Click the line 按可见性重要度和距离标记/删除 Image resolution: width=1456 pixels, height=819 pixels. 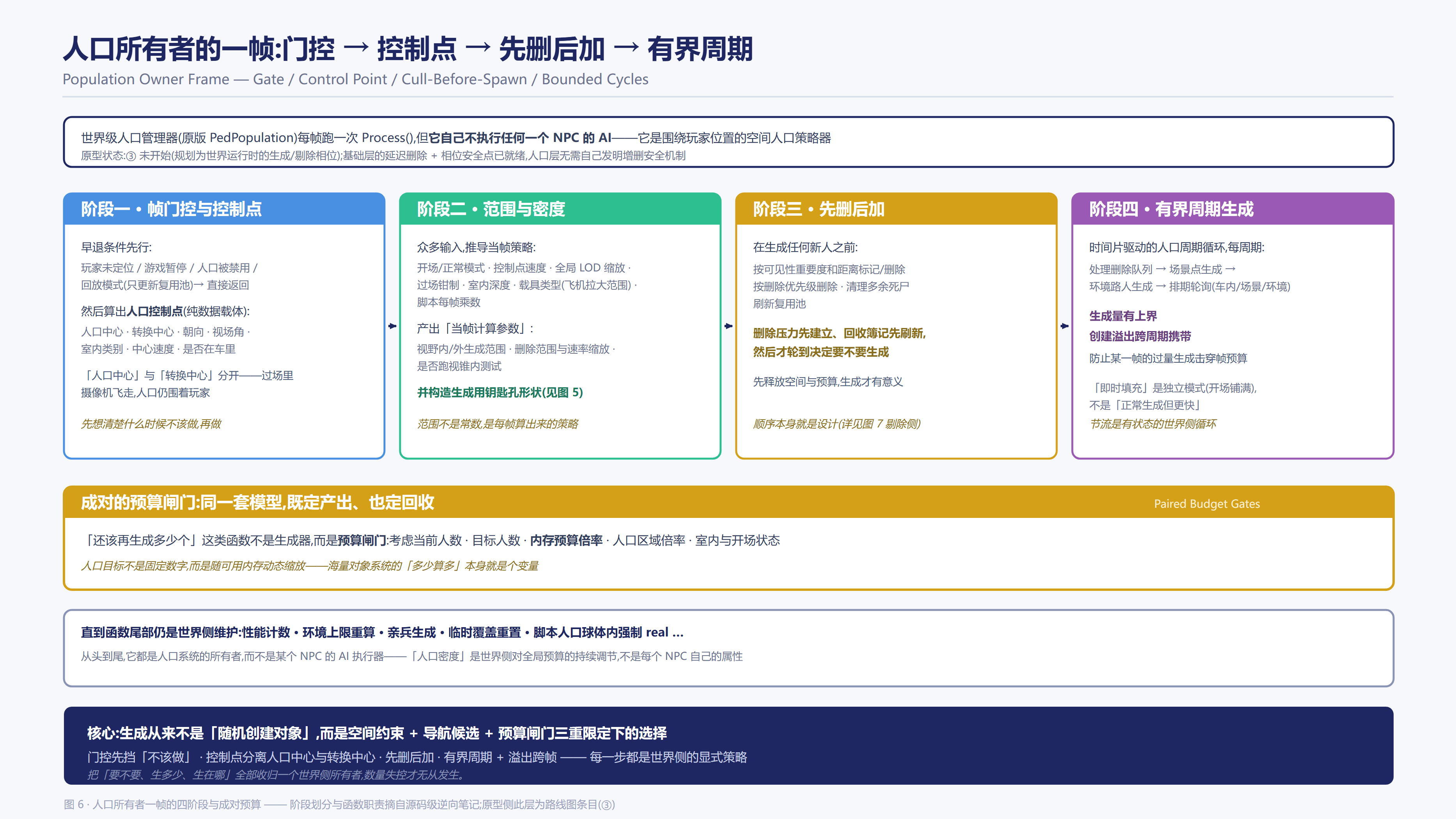pos(829,269)
